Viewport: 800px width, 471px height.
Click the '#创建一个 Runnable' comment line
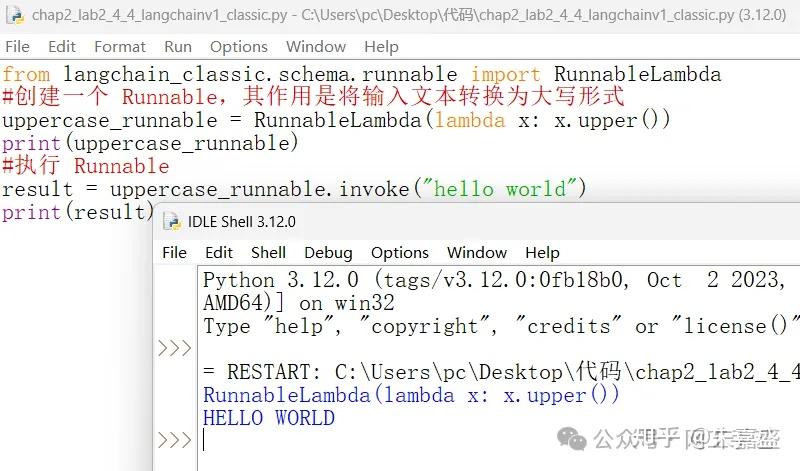point(313,96)
